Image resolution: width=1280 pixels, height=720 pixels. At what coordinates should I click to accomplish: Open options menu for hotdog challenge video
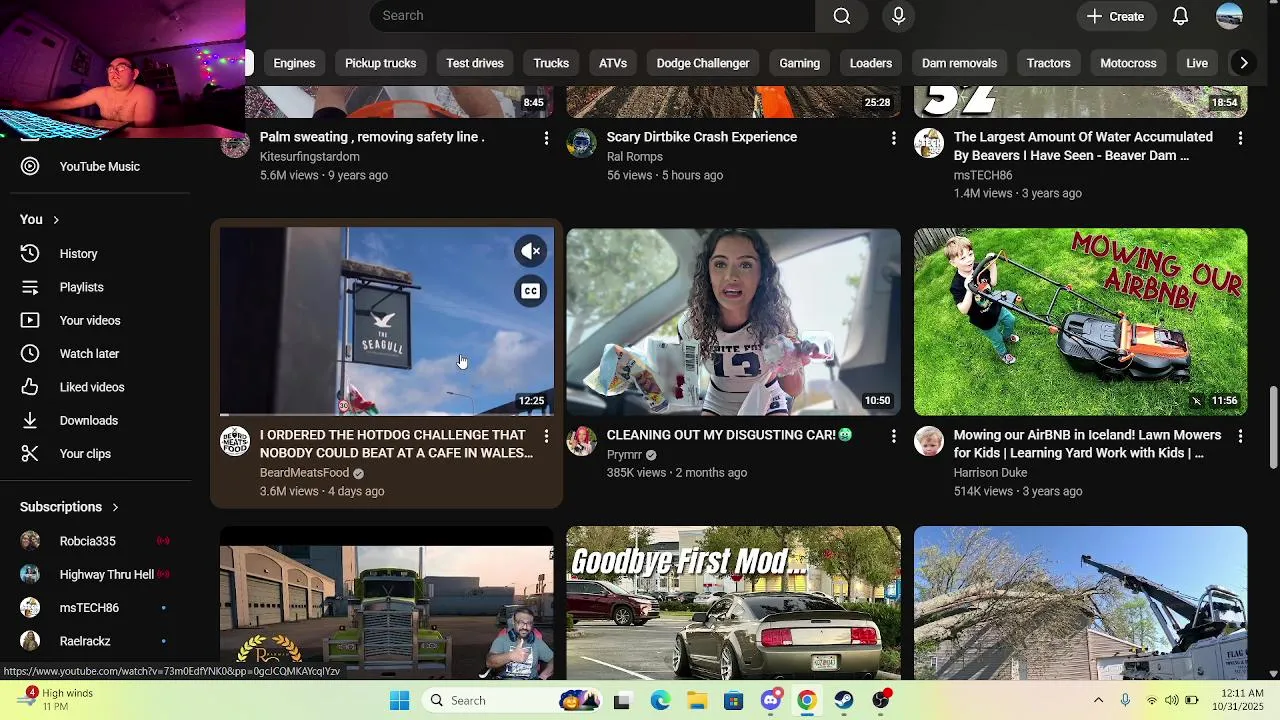point(546,436)
